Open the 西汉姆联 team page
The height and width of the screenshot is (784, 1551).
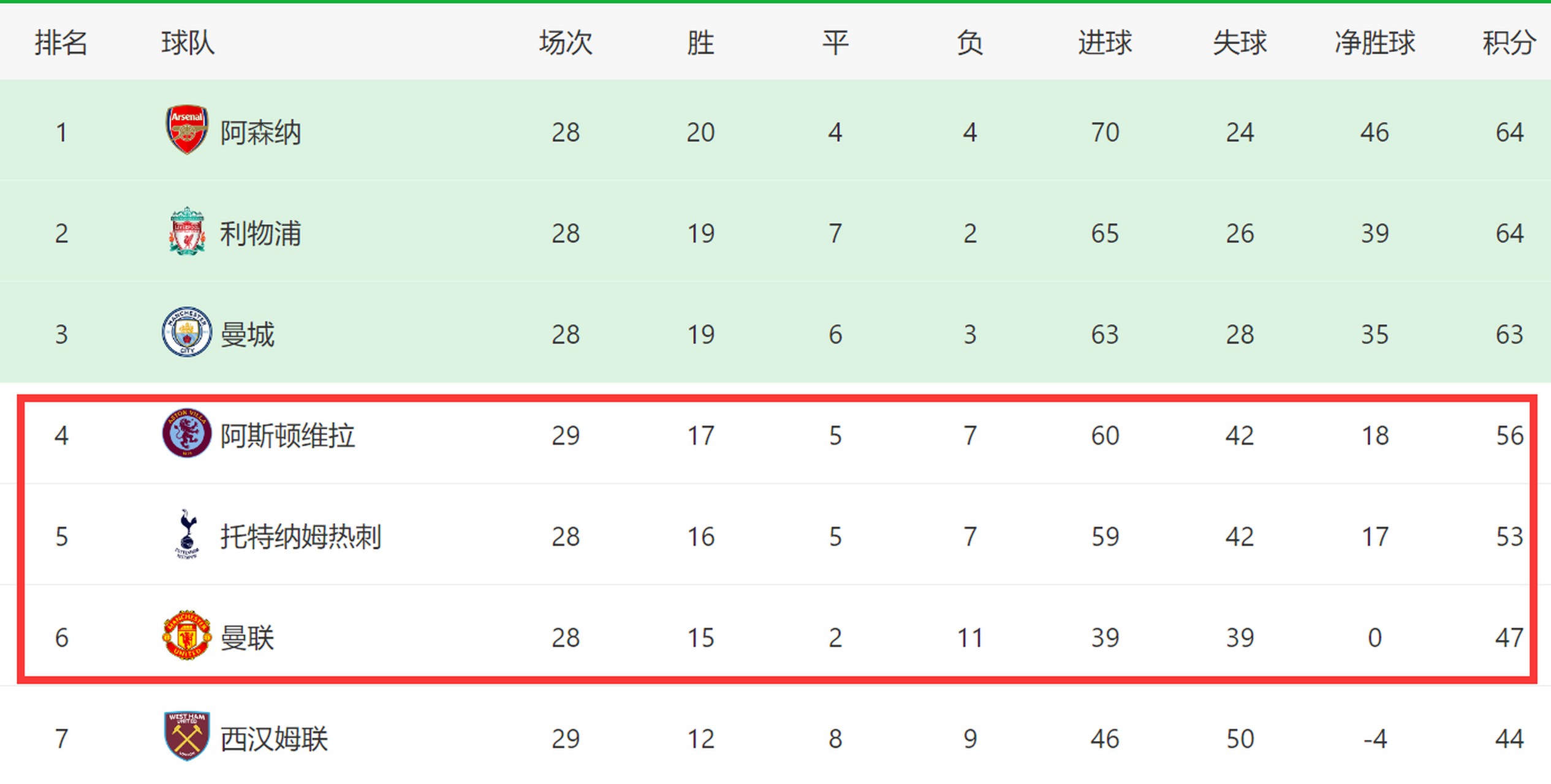274,739
